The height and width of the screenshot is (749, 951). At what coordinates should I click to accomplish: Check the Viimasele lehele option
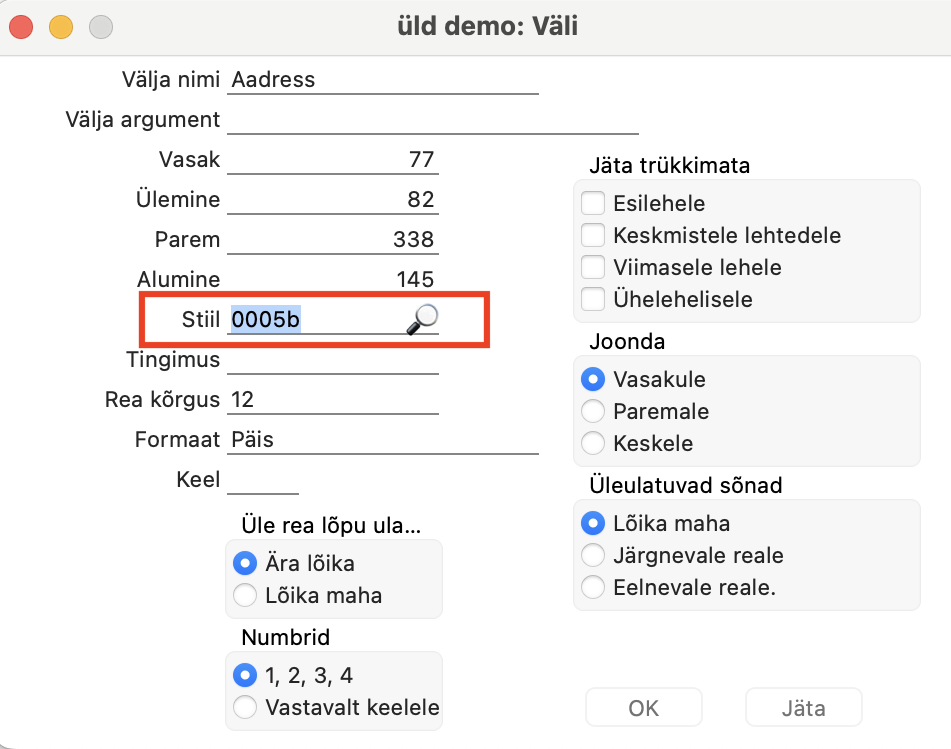594,268
